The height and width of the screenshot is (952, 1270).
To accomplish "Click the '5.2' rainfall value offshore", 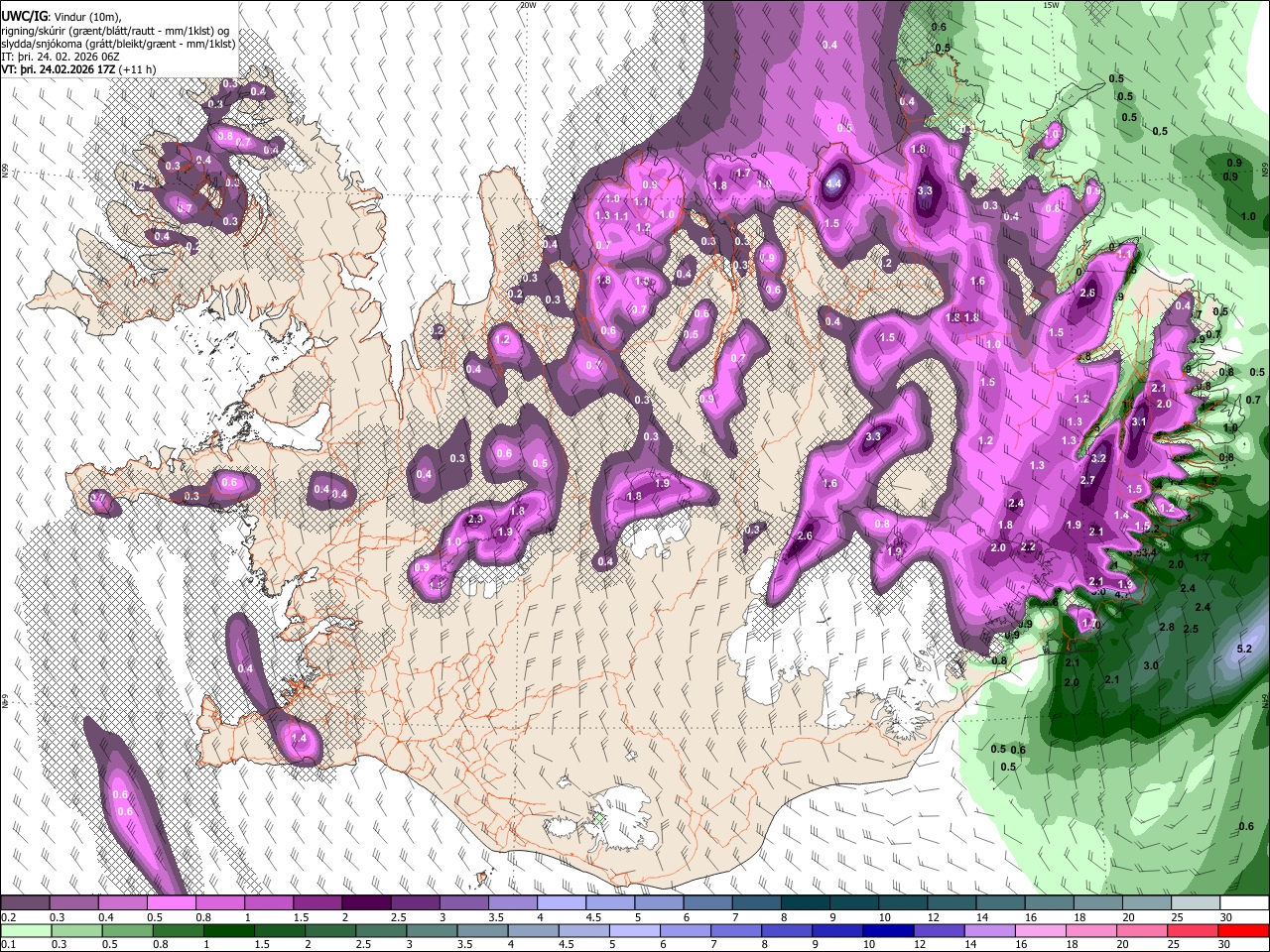I will pyautogui.click(x=1245, y=649).
